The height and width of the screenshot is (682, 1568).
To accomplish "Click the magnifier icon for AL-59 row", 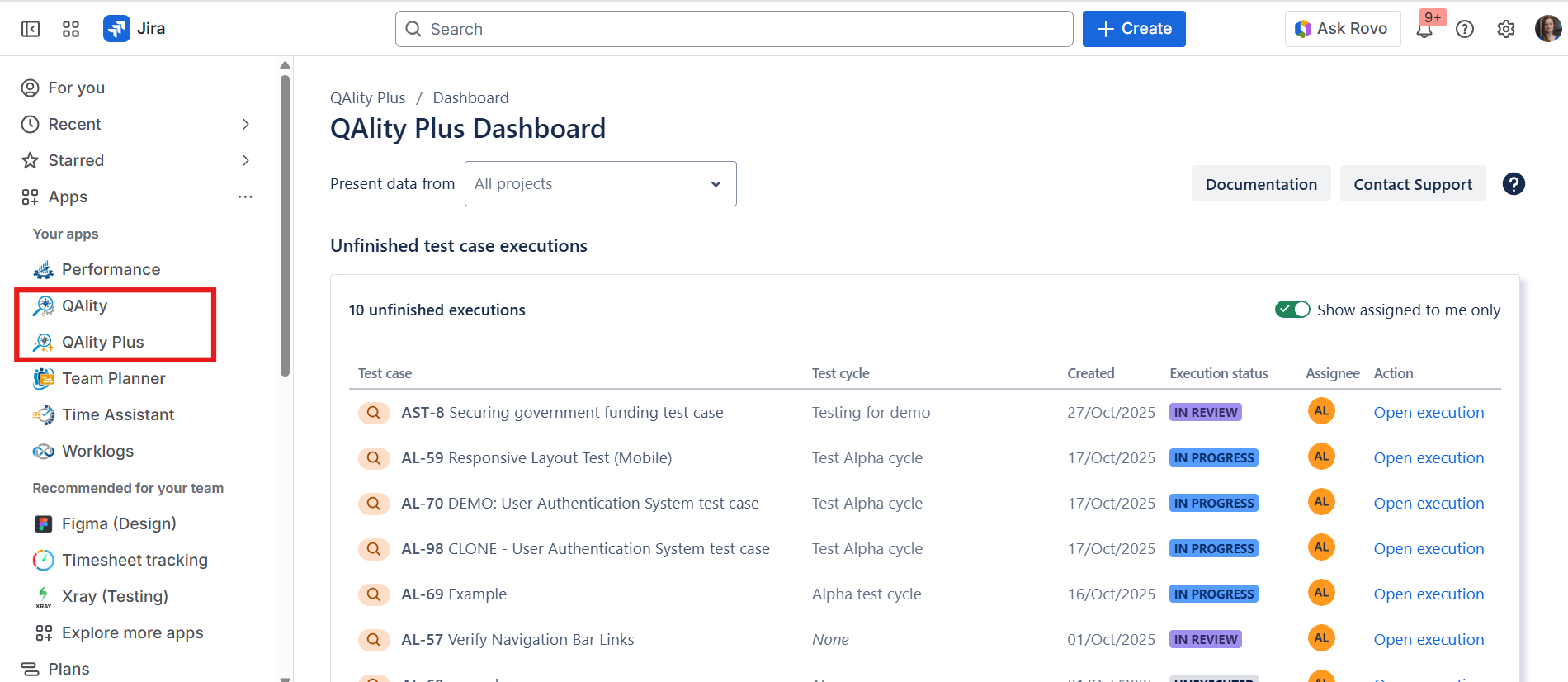I will (x=374, y=457).
